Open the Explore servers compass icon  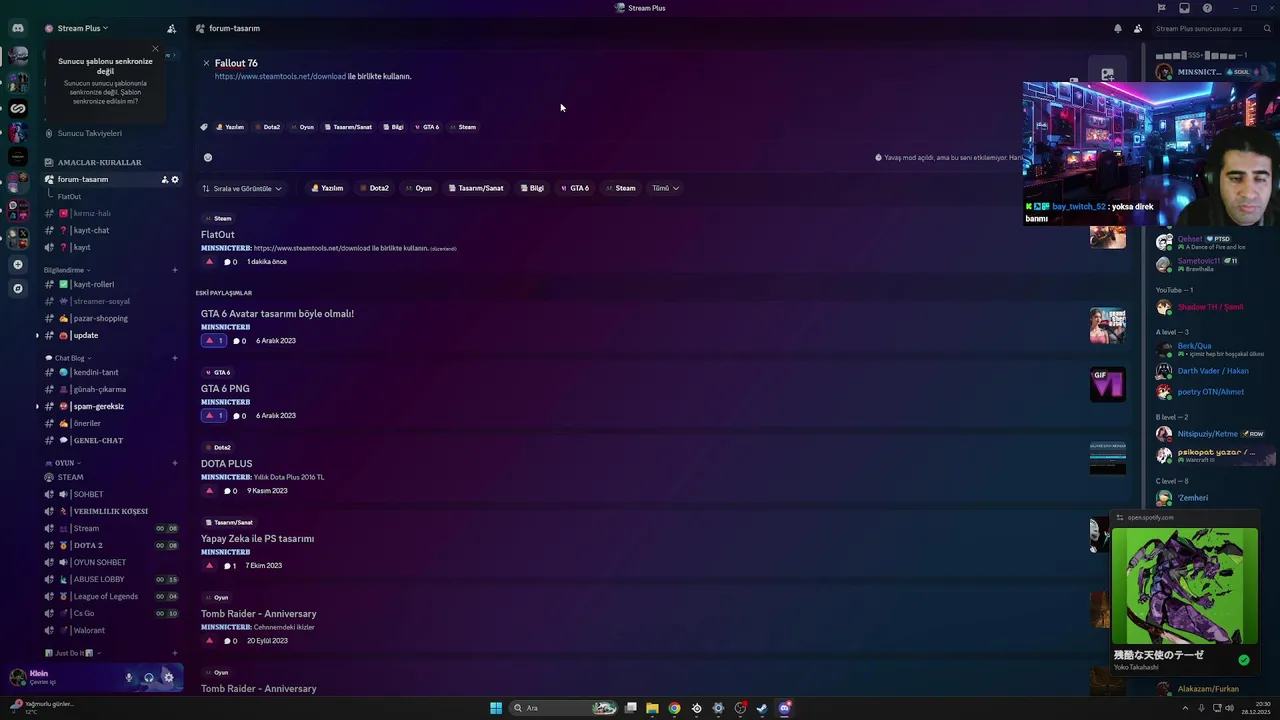click(18, 288)
